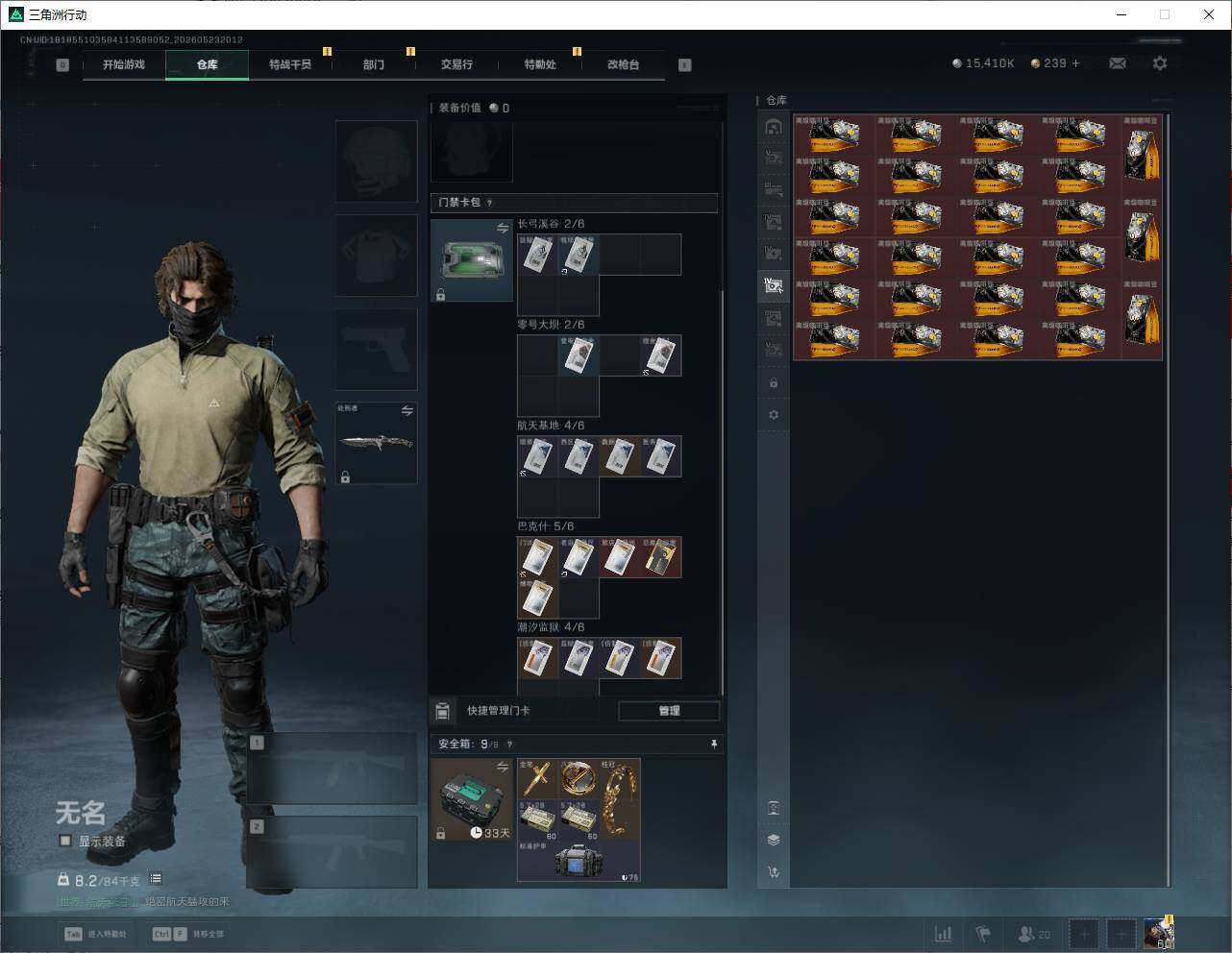Click the mail envelope icon
Viewport: 1232px width, 953px height.
[x=1118, y=63]
